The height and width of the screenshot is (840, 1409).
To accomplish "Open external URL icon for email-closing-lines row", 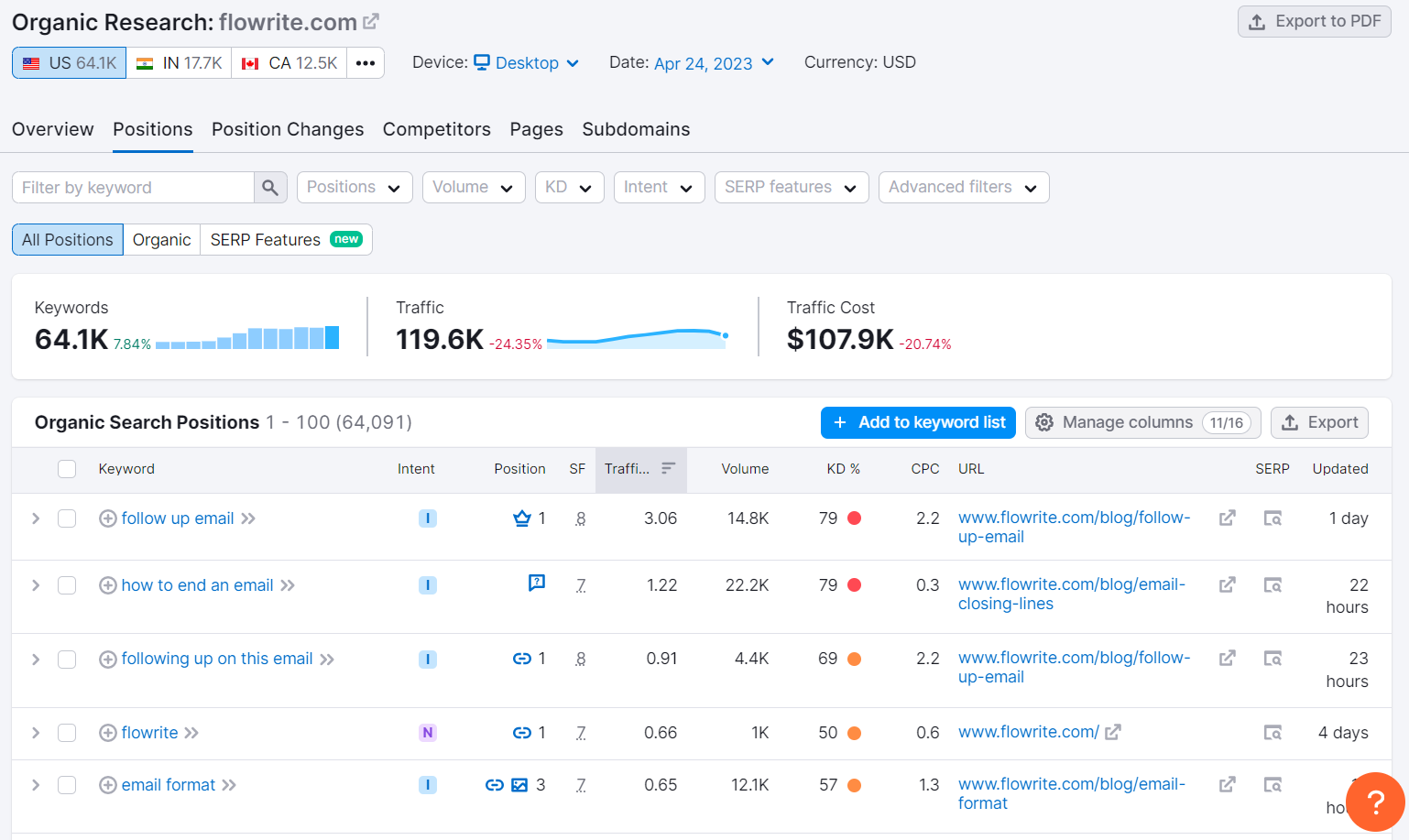I will point(1228,585).
